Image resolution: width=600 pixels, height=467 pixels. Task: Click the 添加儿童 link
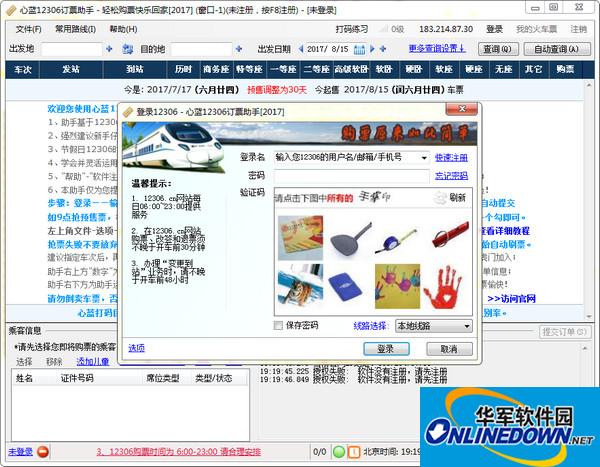93,361
